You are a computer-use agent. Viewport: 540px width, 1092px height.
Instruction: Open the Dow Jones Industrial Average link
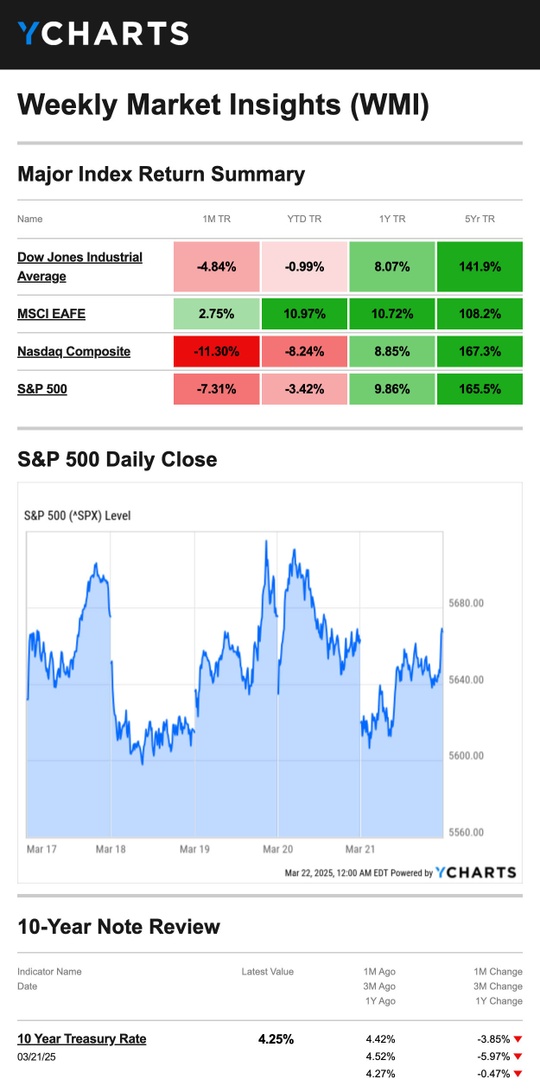pos(79,267)
